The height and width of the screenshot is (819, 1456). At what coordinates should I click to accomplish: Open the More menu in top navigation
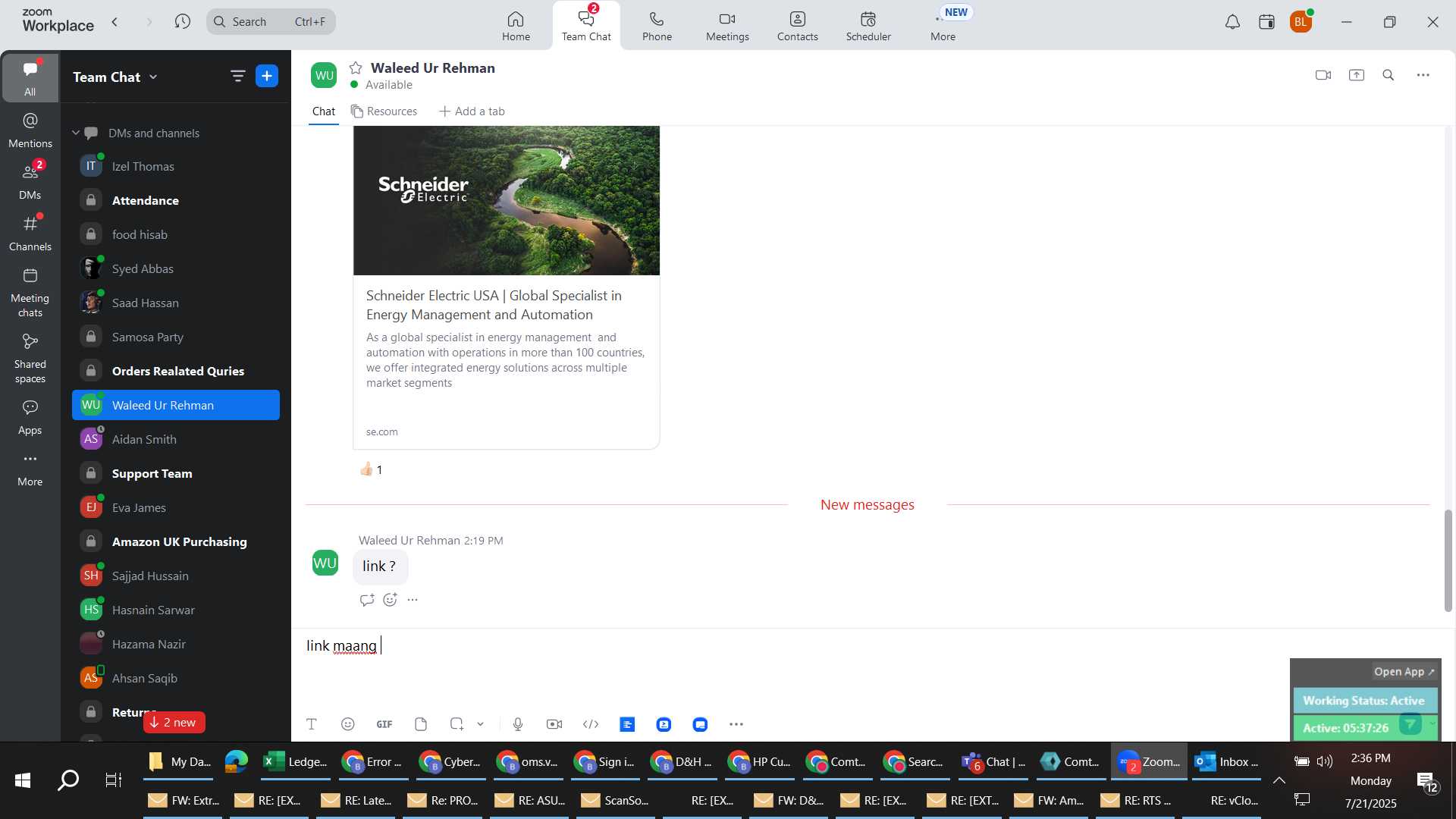(943, 26)
